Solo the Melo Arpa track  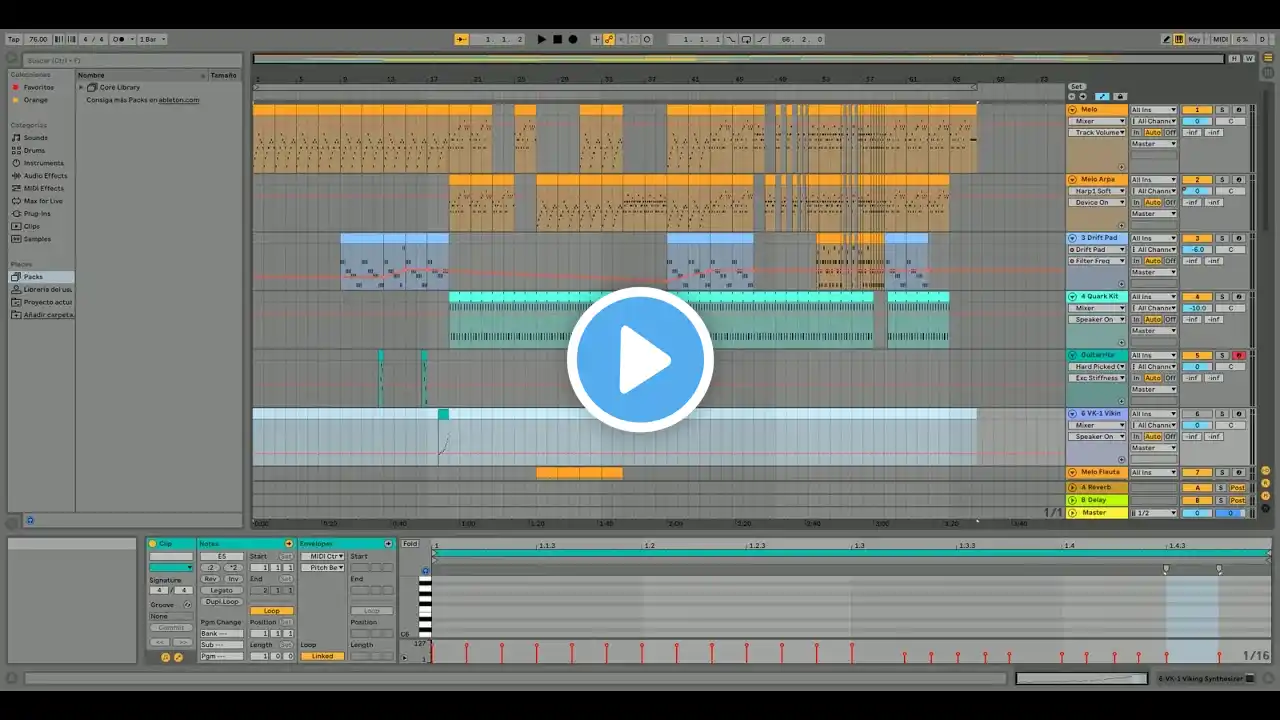coord(1221,179)
